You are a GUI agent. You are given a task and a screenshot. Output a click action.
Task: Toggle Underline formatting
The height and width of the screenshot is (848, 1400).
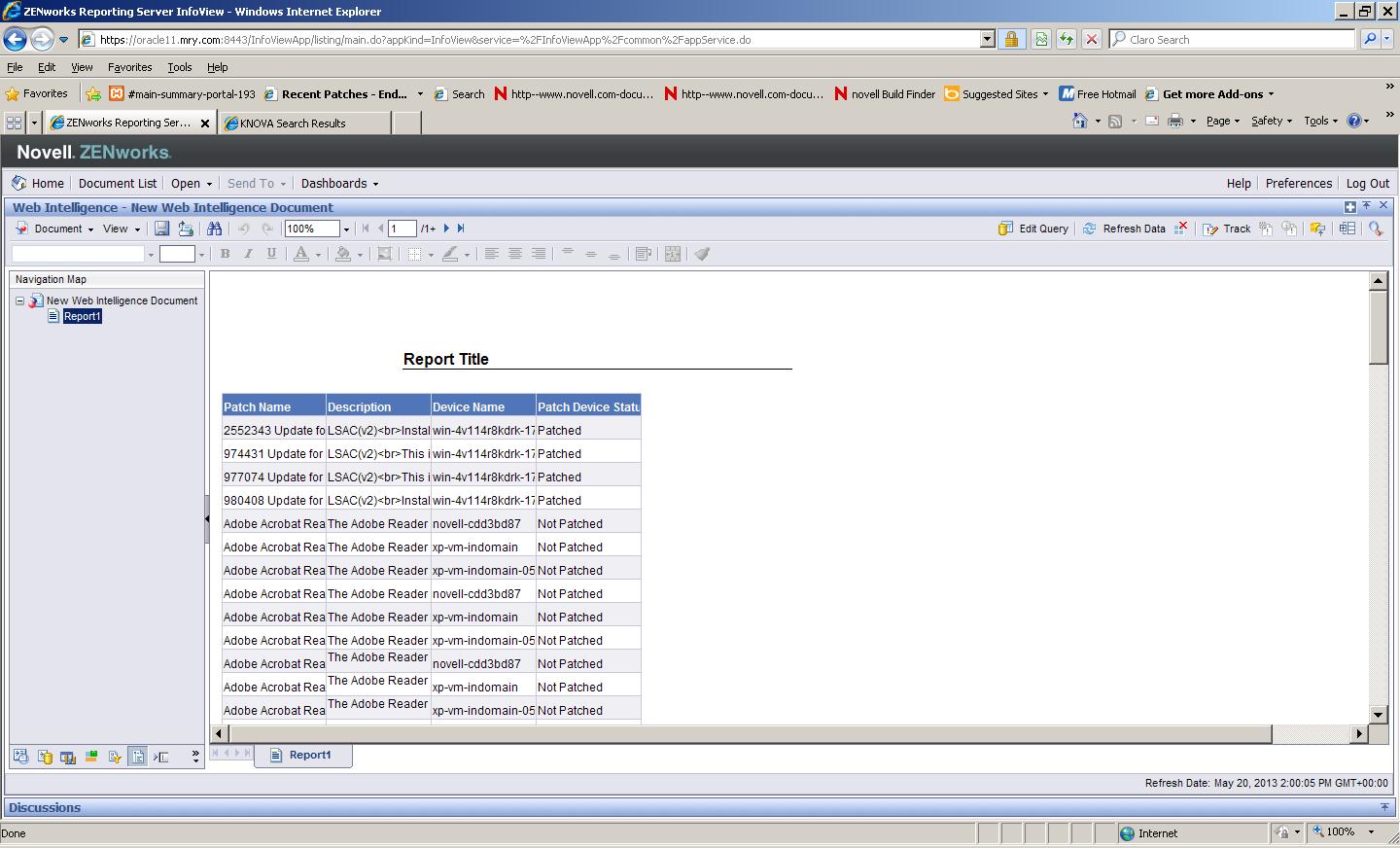click(271, 254)
